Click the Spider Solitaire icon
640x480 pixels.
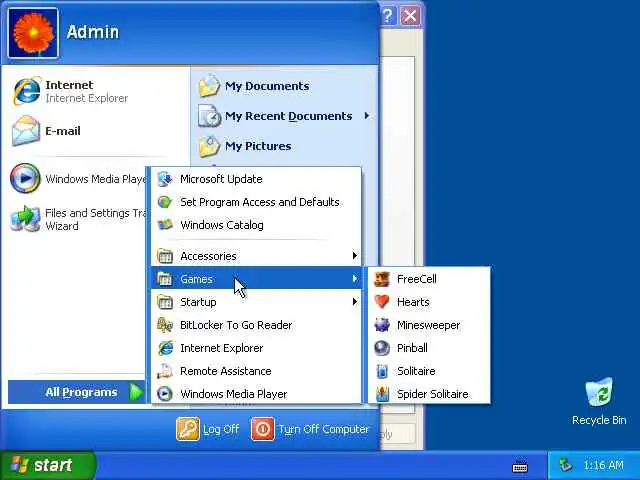click(382, 394)
